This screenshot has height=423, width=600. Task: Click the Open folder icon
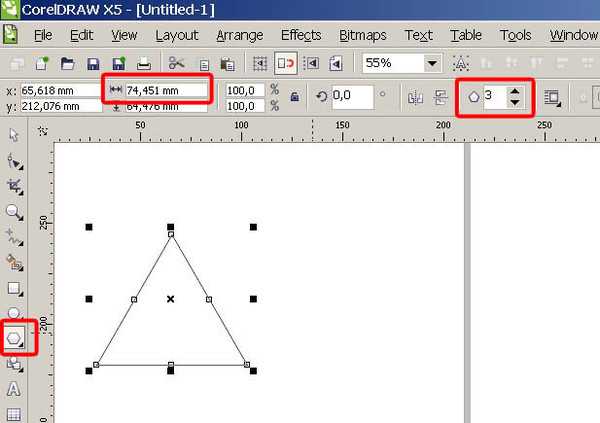(67, 63)
